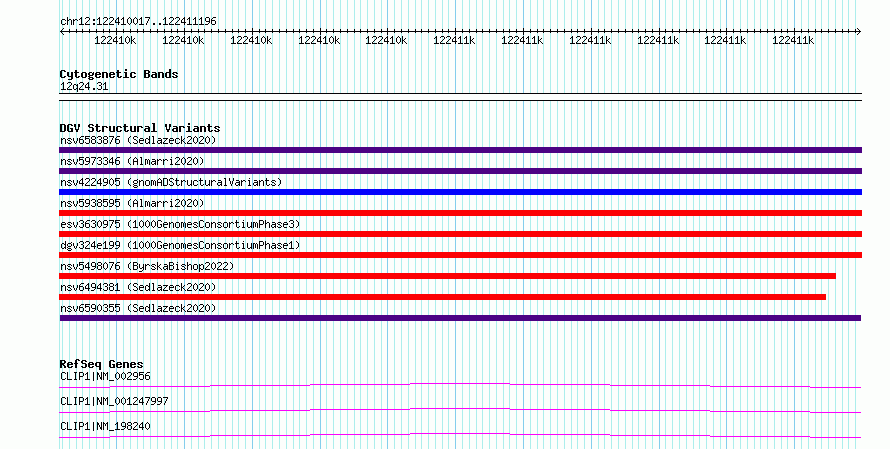Click the CLIP1|NM_002956 magenta intron line
The image size is (890, 449).
click(460, 386)
